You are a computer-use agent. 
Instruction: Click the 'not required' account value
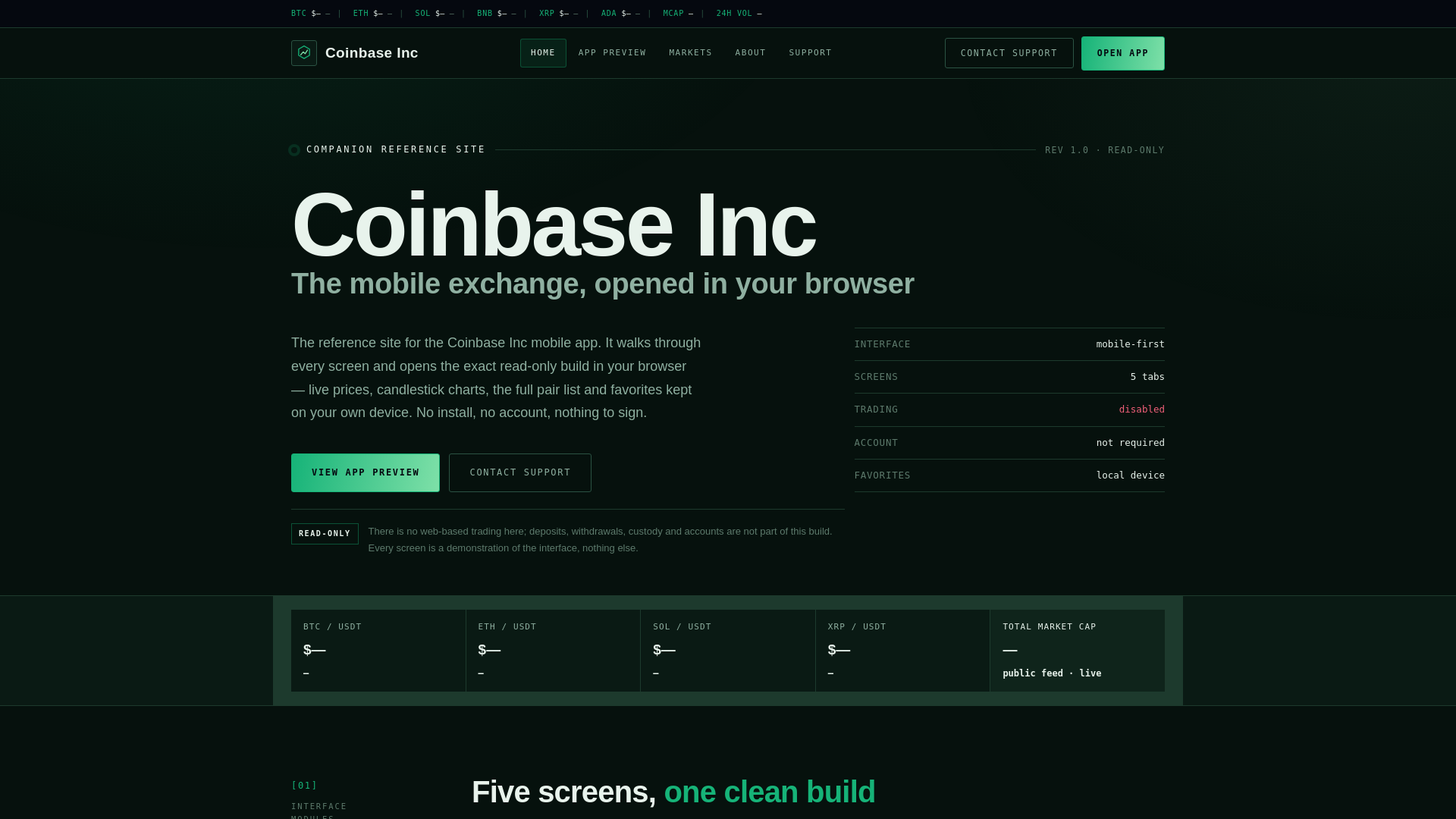pos(1130,443)
